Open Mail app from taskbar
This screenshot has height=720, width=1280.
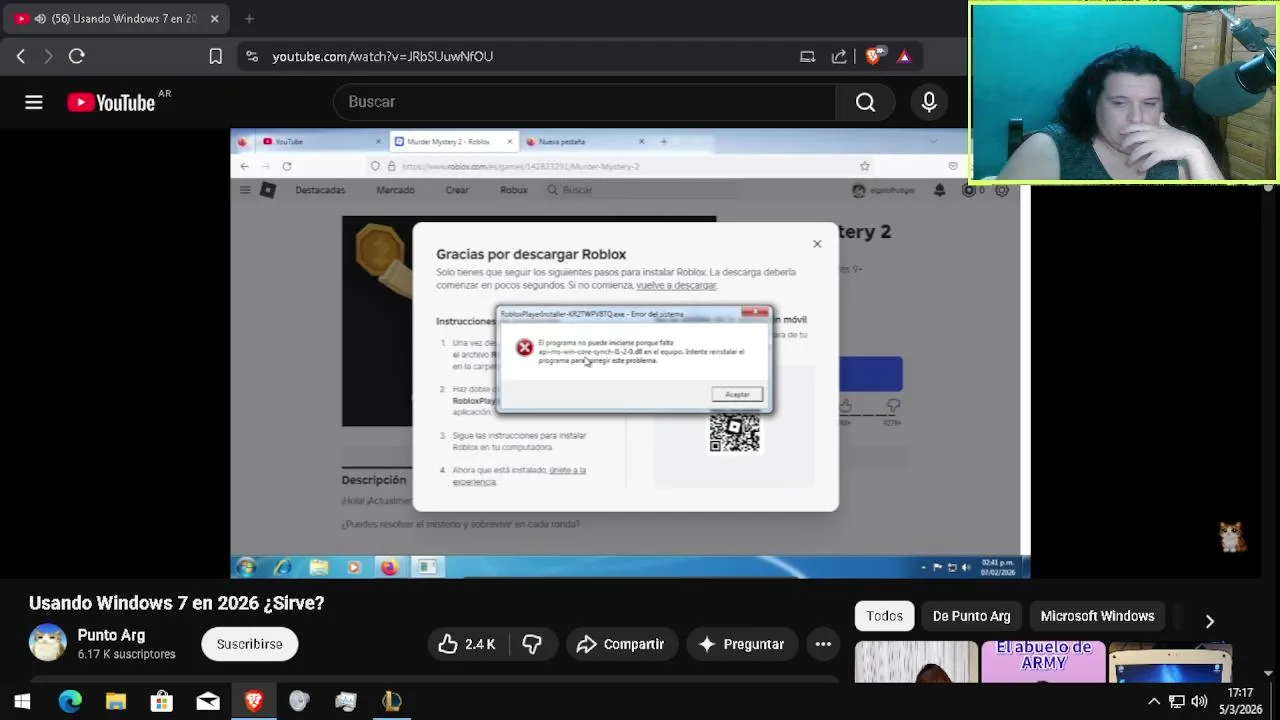(208, 702)
